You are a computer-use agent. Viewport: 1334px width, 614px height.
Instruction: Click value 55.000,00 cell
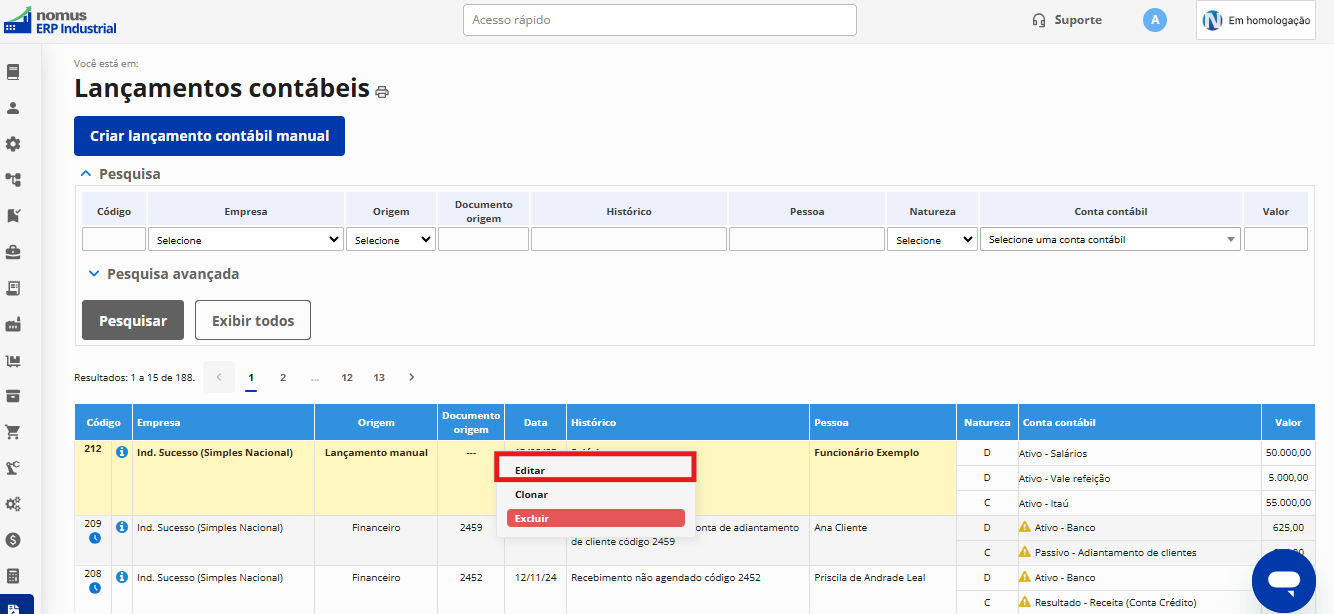pos(1288,503)
